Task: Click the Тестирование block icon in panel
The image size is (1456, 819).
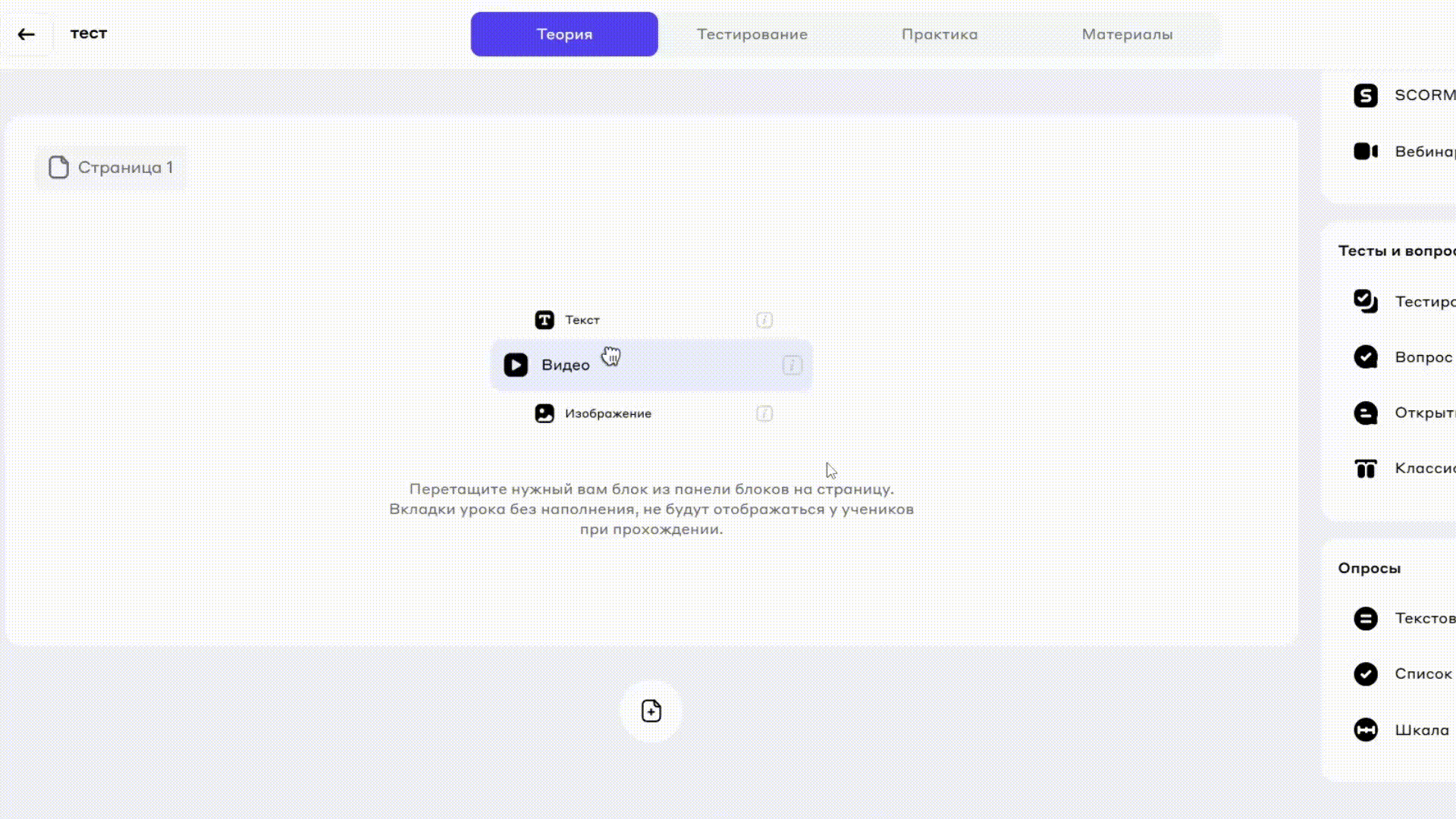Action: (x=1365, y=301)
